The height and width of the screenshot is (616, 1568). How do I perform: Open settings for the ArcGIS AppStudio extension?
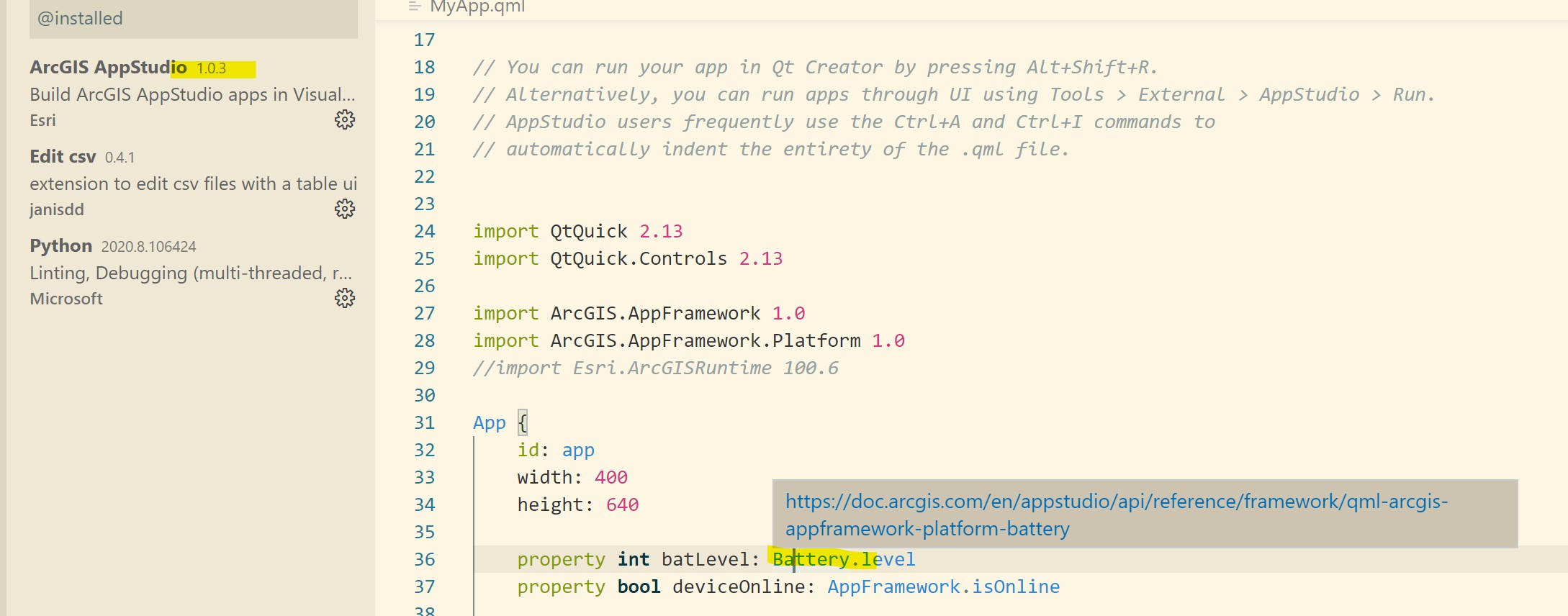[x=344, y=119]
